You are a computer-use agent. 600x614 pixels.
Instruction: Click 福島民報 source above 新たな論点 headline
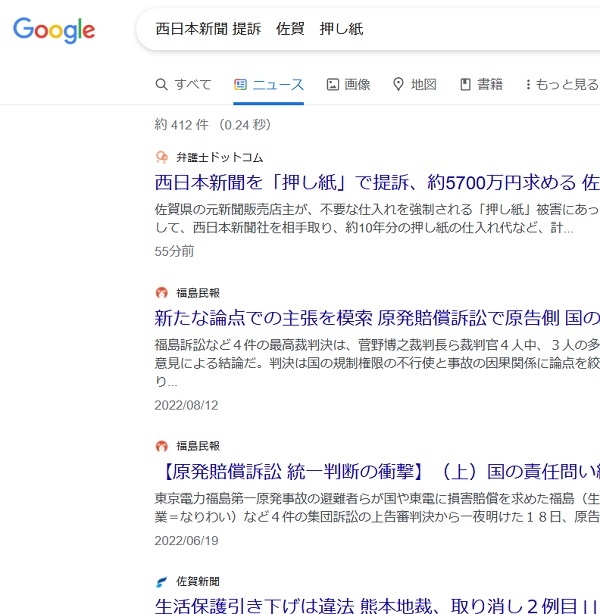(198, 293)
